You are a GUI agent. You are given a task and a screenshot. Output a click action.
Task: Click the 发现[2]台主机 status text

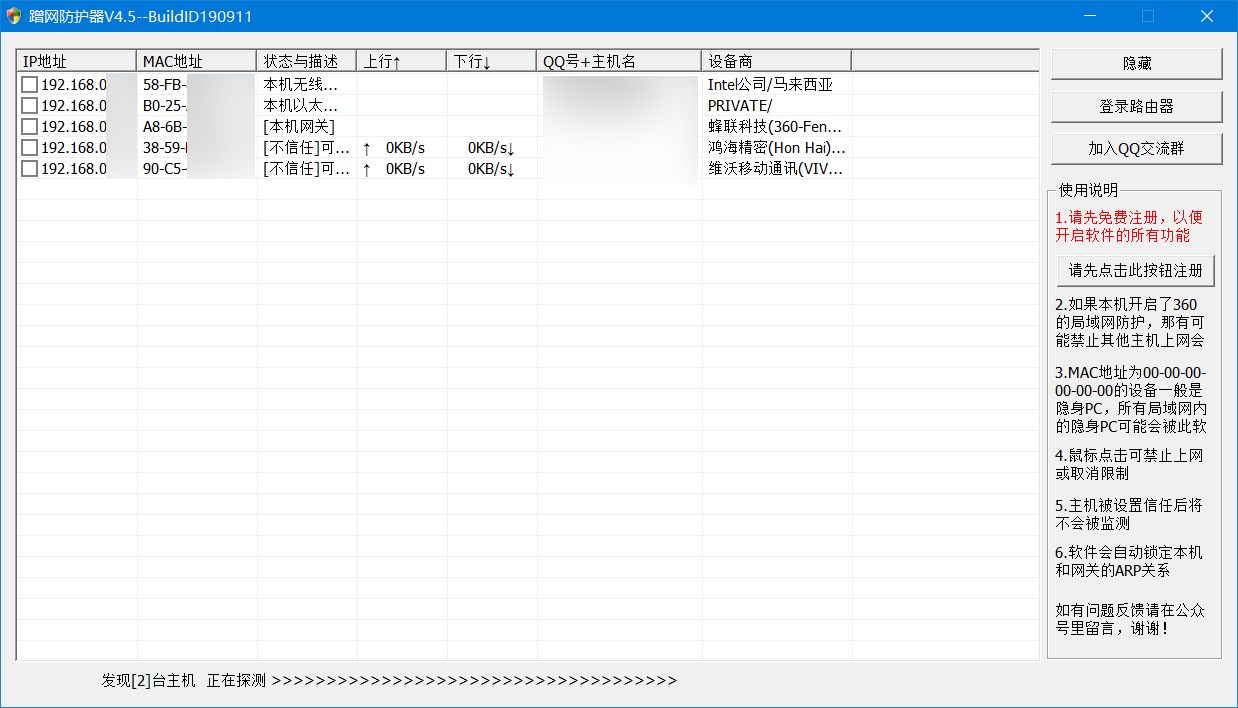click(x=148, y=681)
